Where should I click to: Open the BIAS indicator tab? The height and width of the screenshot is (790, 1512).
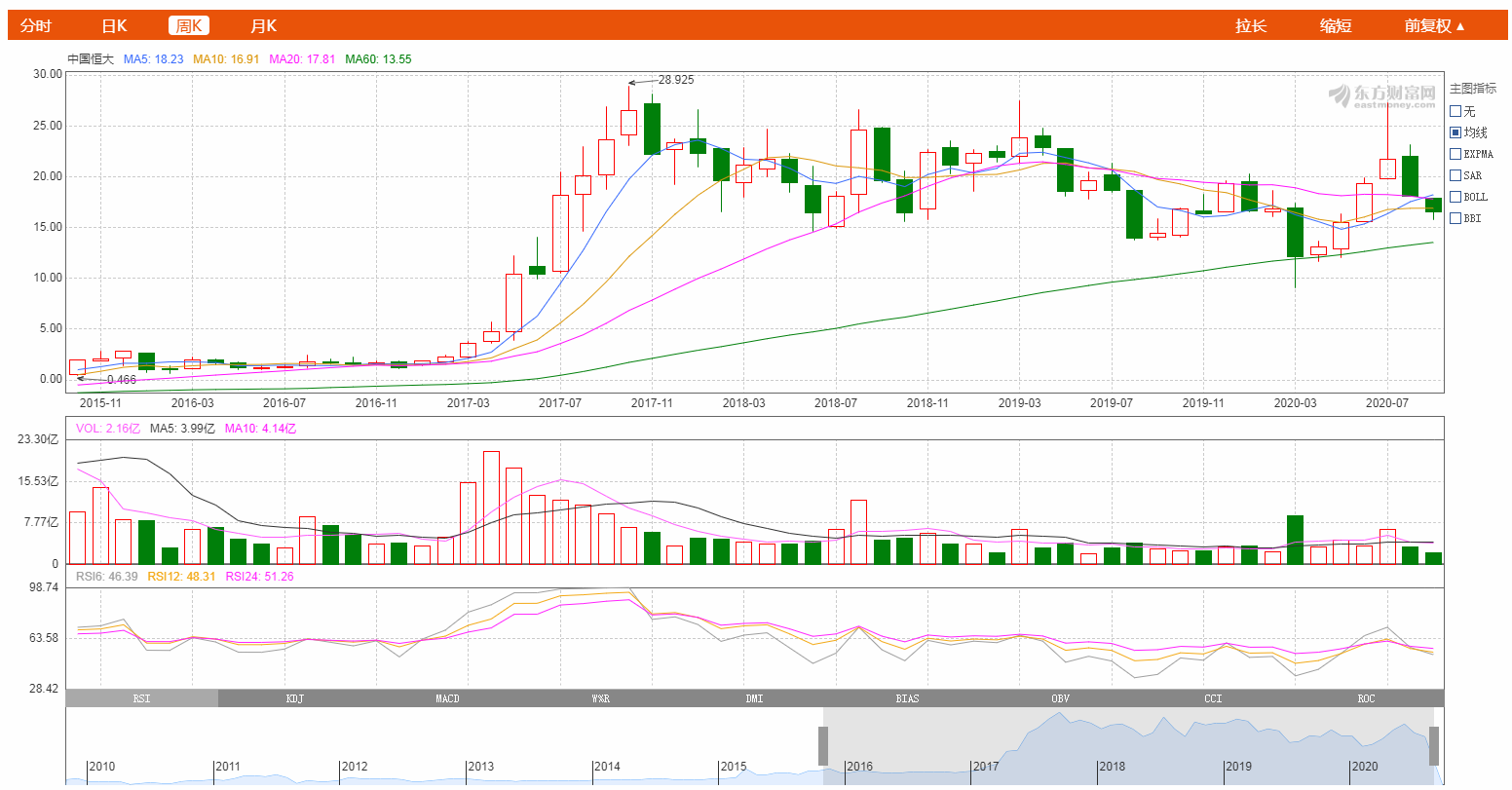click(x=907, y=698)
